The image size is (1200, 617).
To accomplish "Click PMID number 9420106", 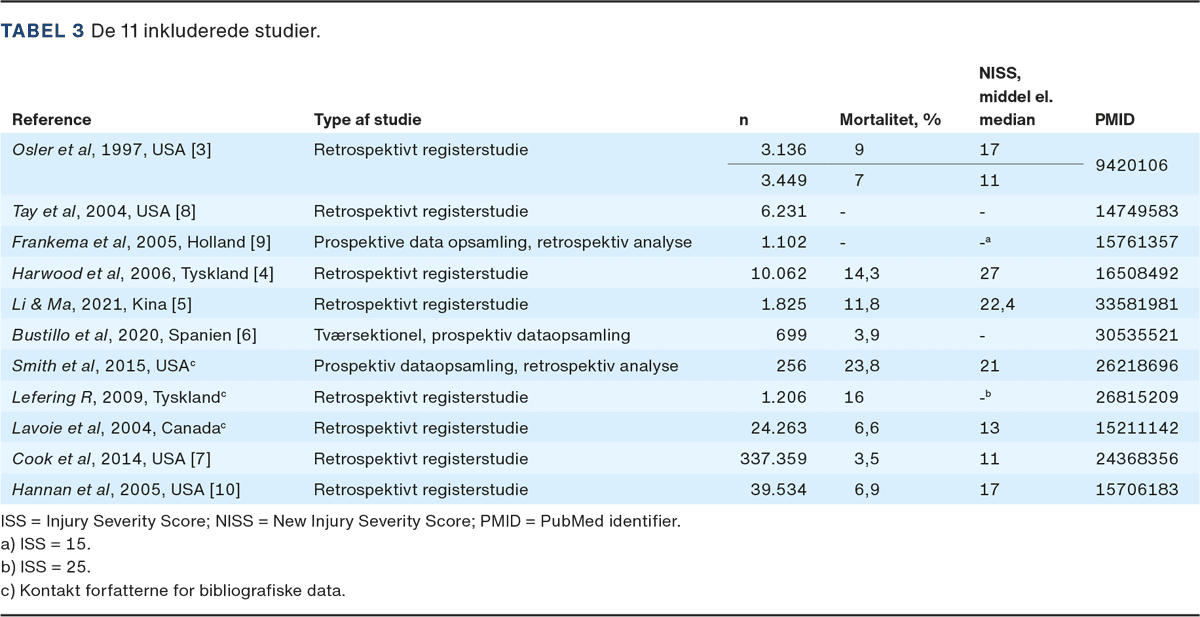I will [x=1132, y=166].
